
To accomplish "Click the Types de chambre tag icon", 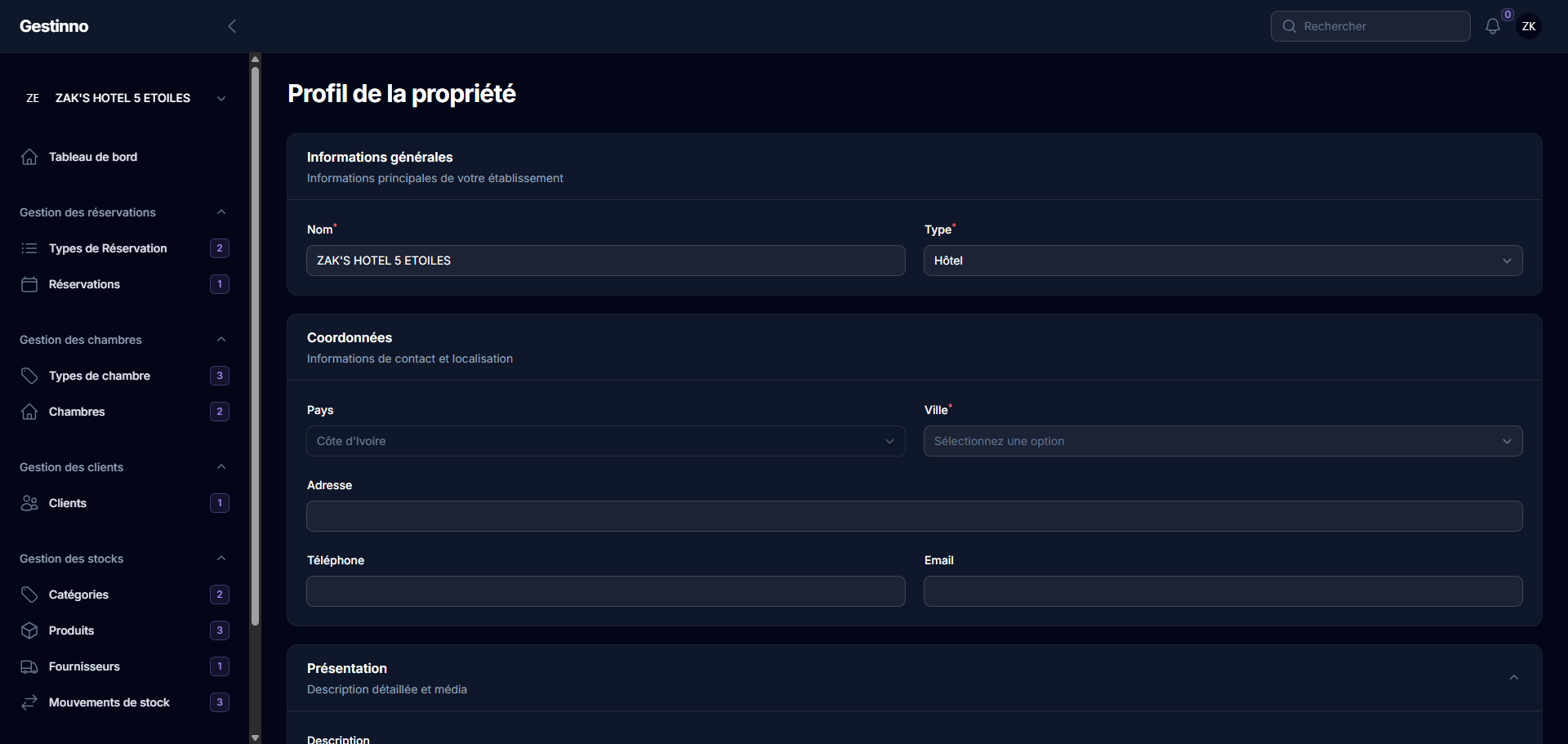I will pyautogui.click(x=29, y=376).
